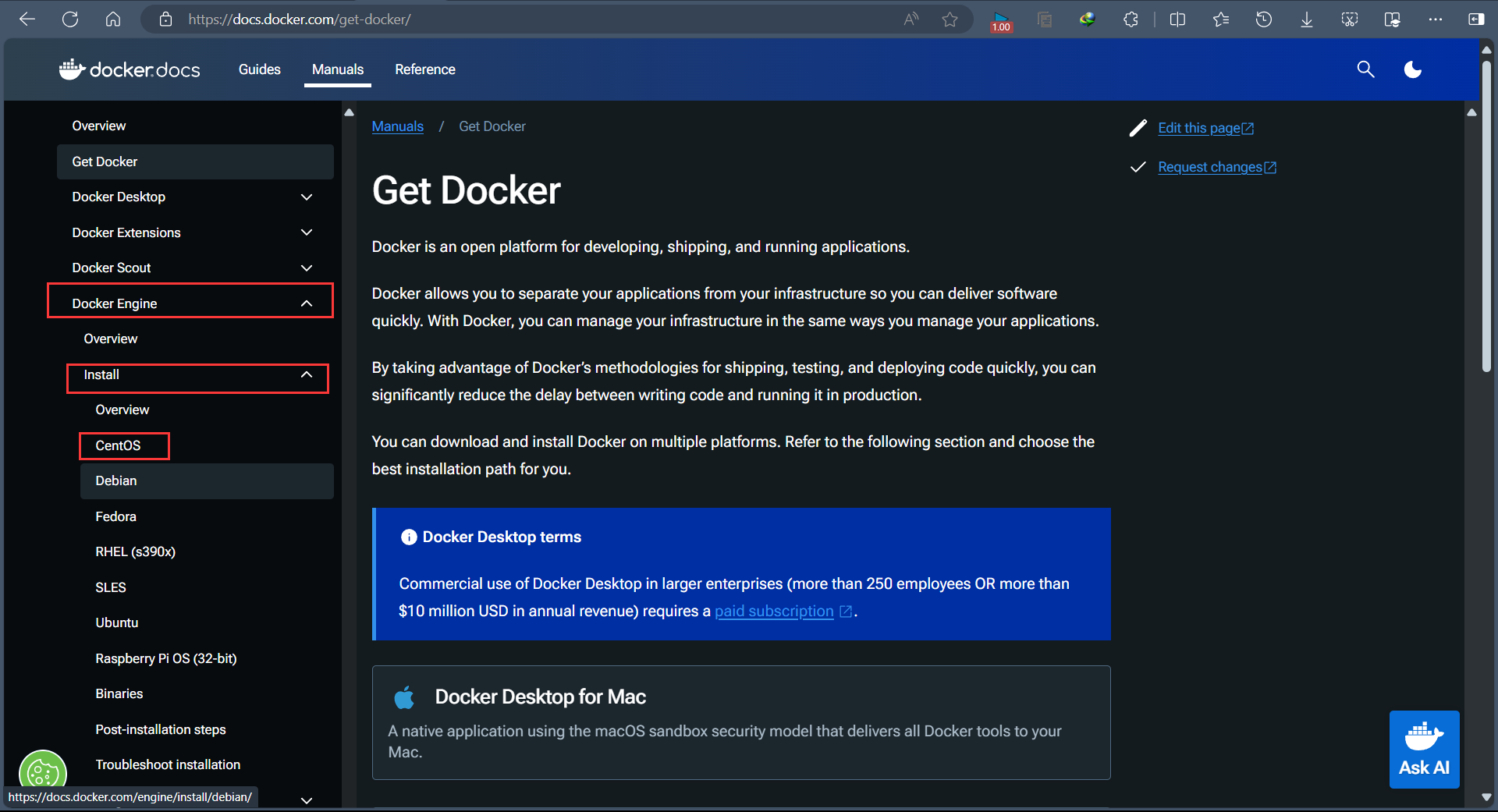Viewport: 1498px width, 812px height.
Task: Open the Manuals tab
Action: click(338, 69)
